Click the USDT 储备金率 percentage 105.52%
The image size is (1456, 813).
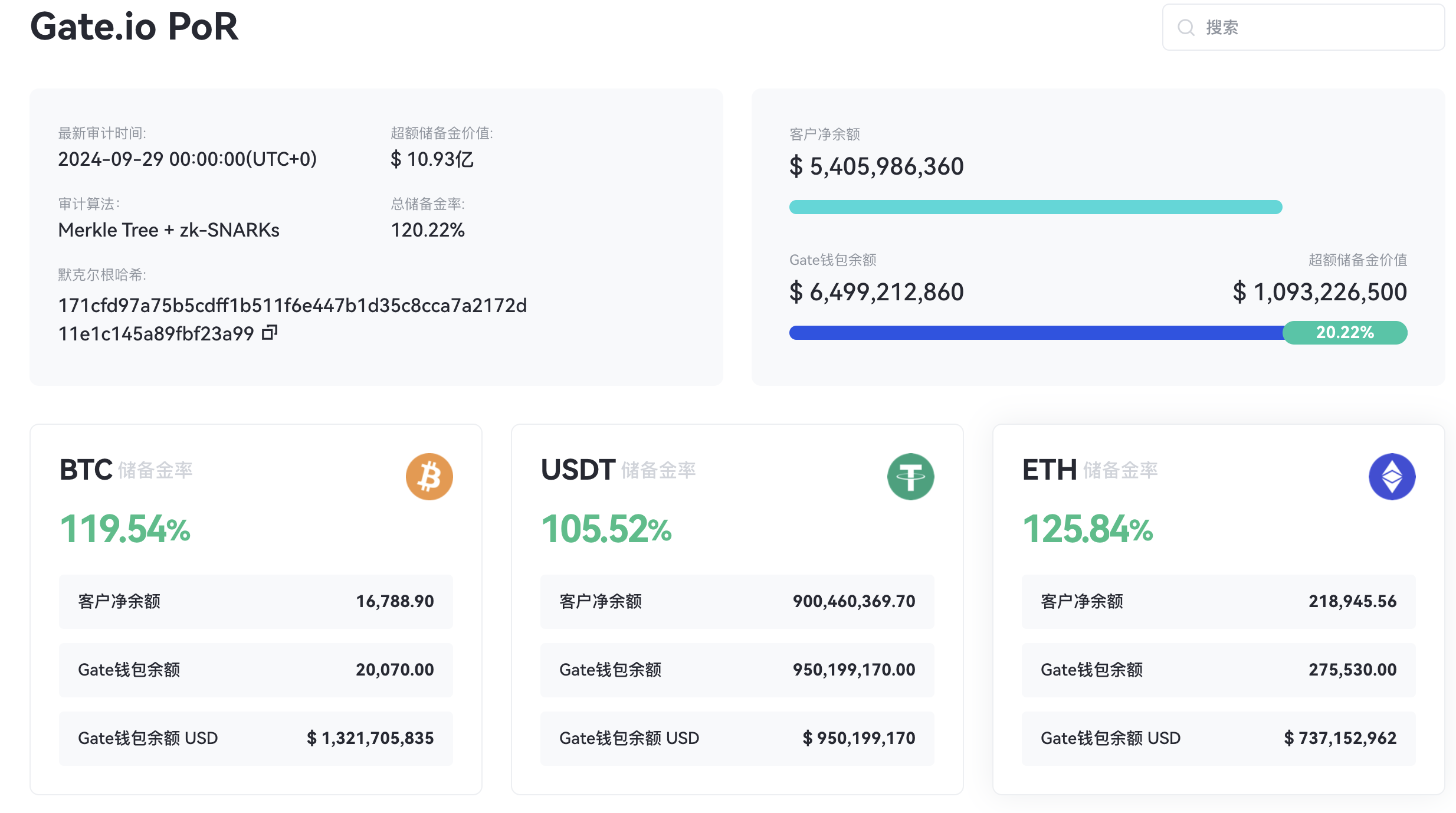[606, 529]
